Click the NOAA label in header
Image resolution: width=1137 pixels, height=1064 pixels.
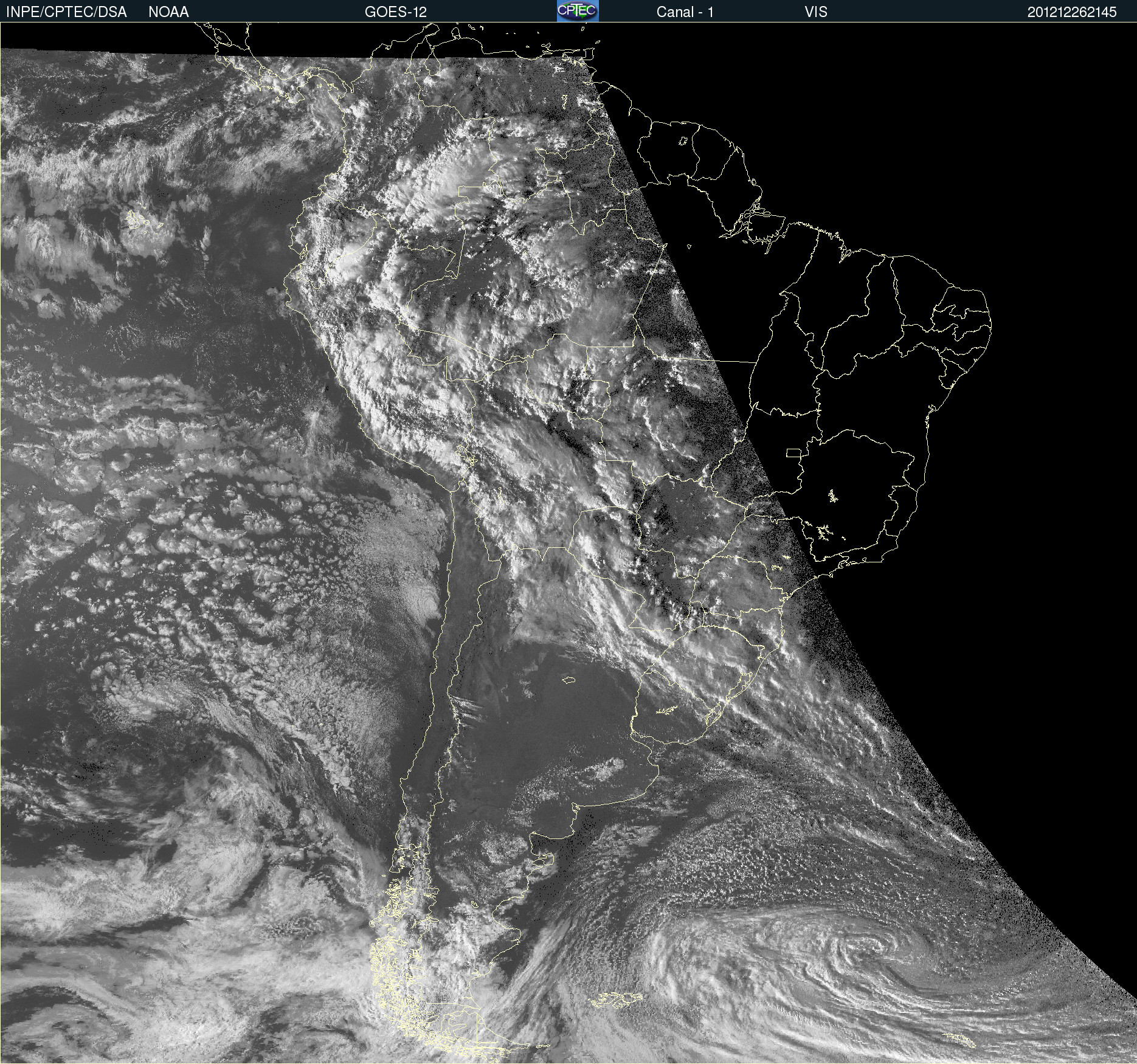[x=168, y=12]
